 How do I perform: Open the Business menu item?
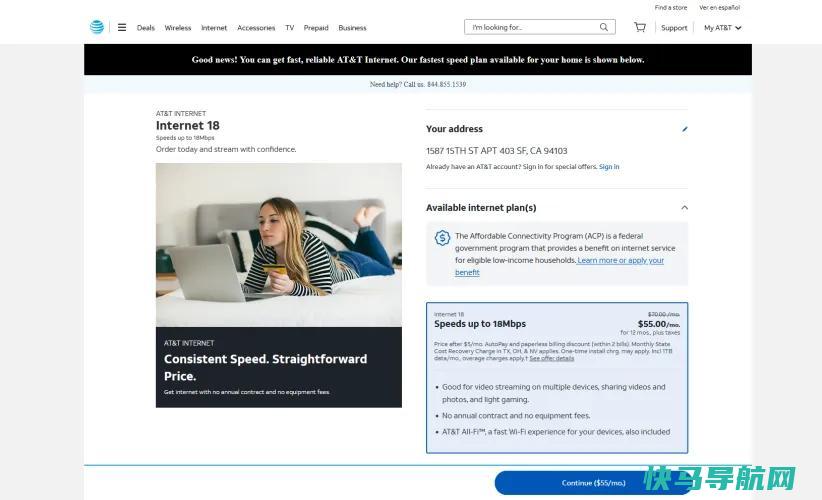352,28
